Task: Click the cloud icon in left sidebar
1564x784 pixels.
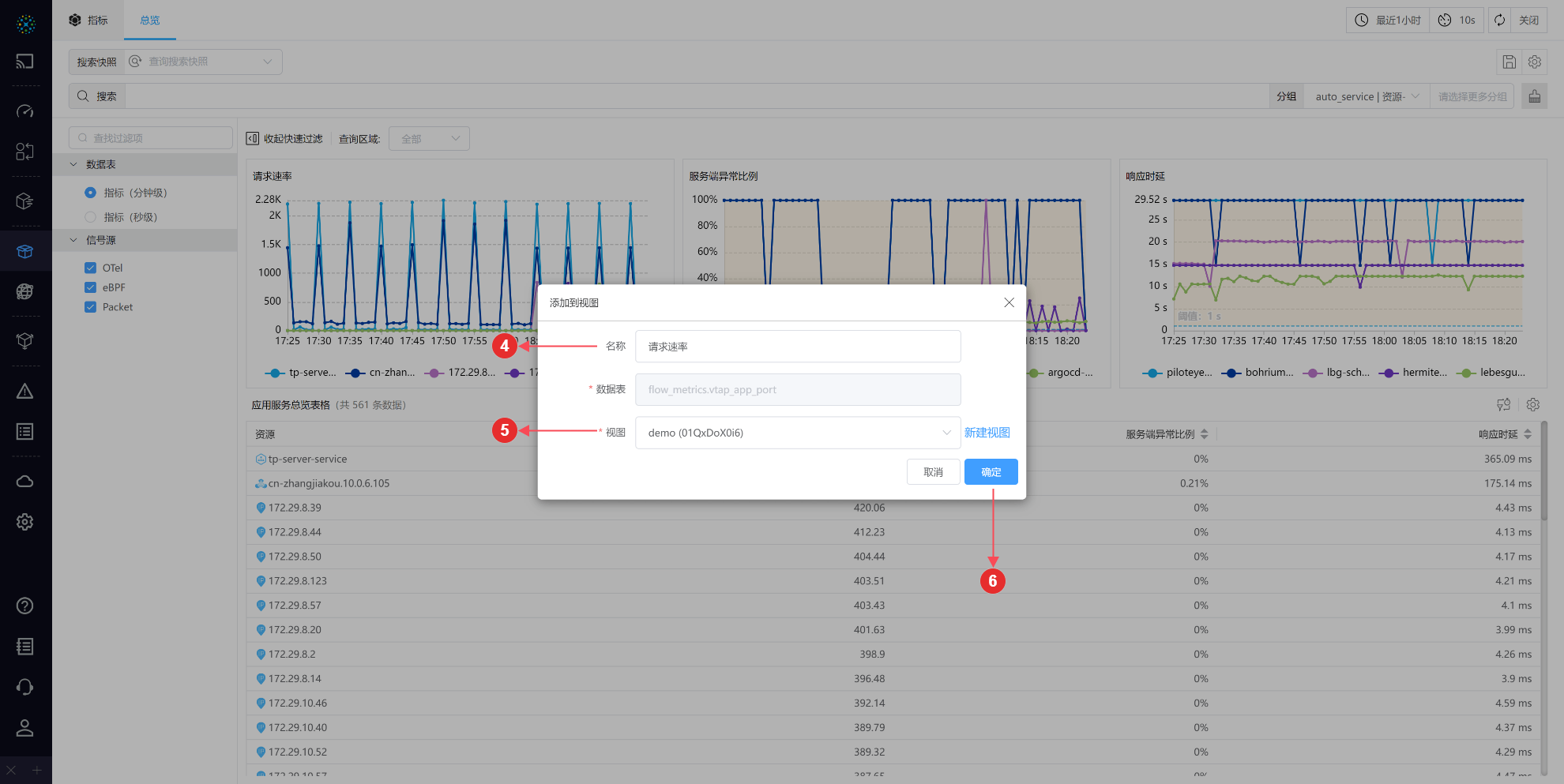Action: [24, 482]
